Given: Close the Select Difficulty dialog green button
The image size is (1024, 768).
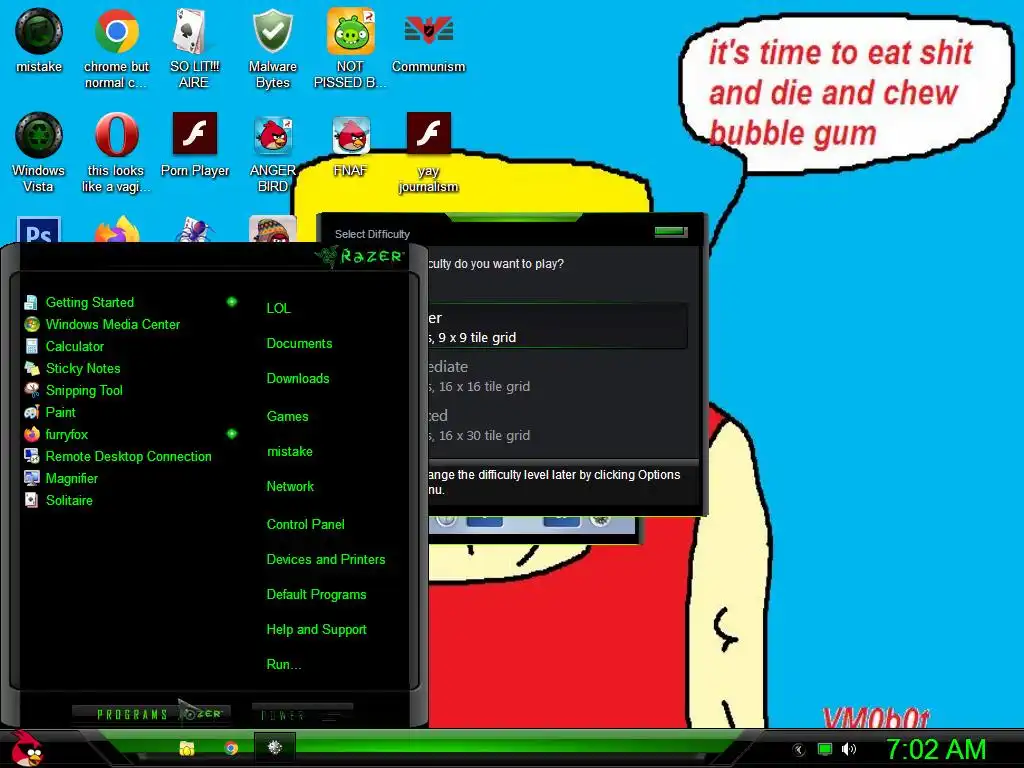Looking at the screenshot, I should (x=671, y=232).
